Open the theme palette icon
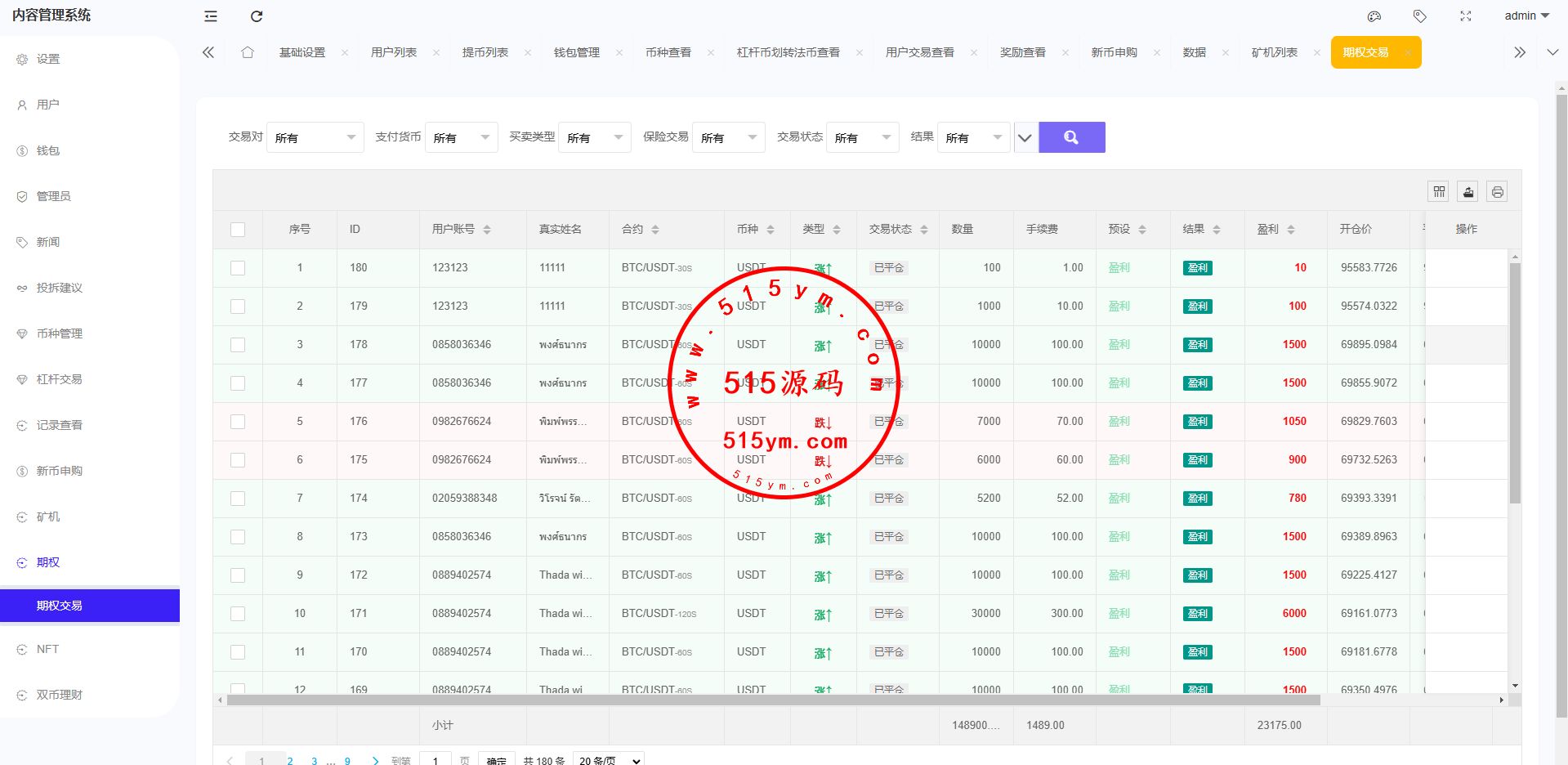Viewport: 1568px width, 765px height. (x=1374, y=16)
